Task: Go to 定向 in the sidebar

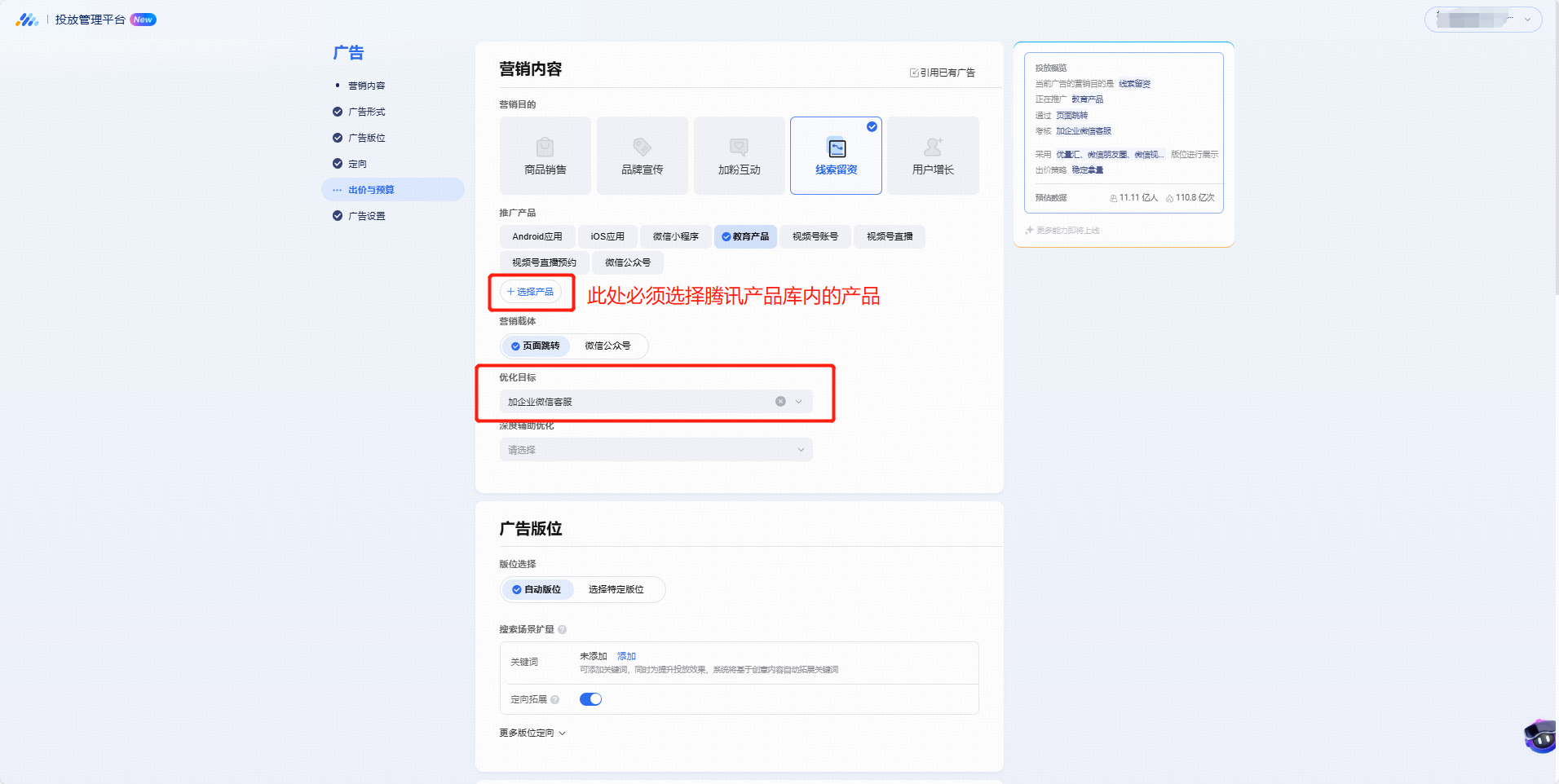Action: (357, 164)
